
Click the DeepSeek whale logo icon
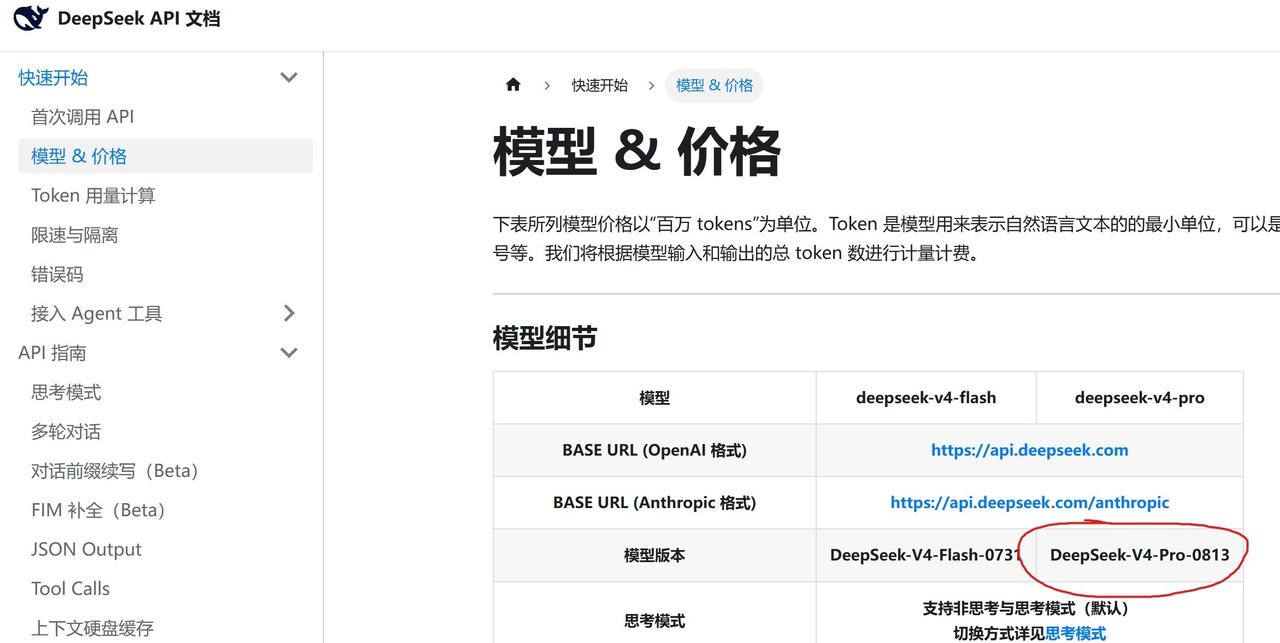pos(30,17)
